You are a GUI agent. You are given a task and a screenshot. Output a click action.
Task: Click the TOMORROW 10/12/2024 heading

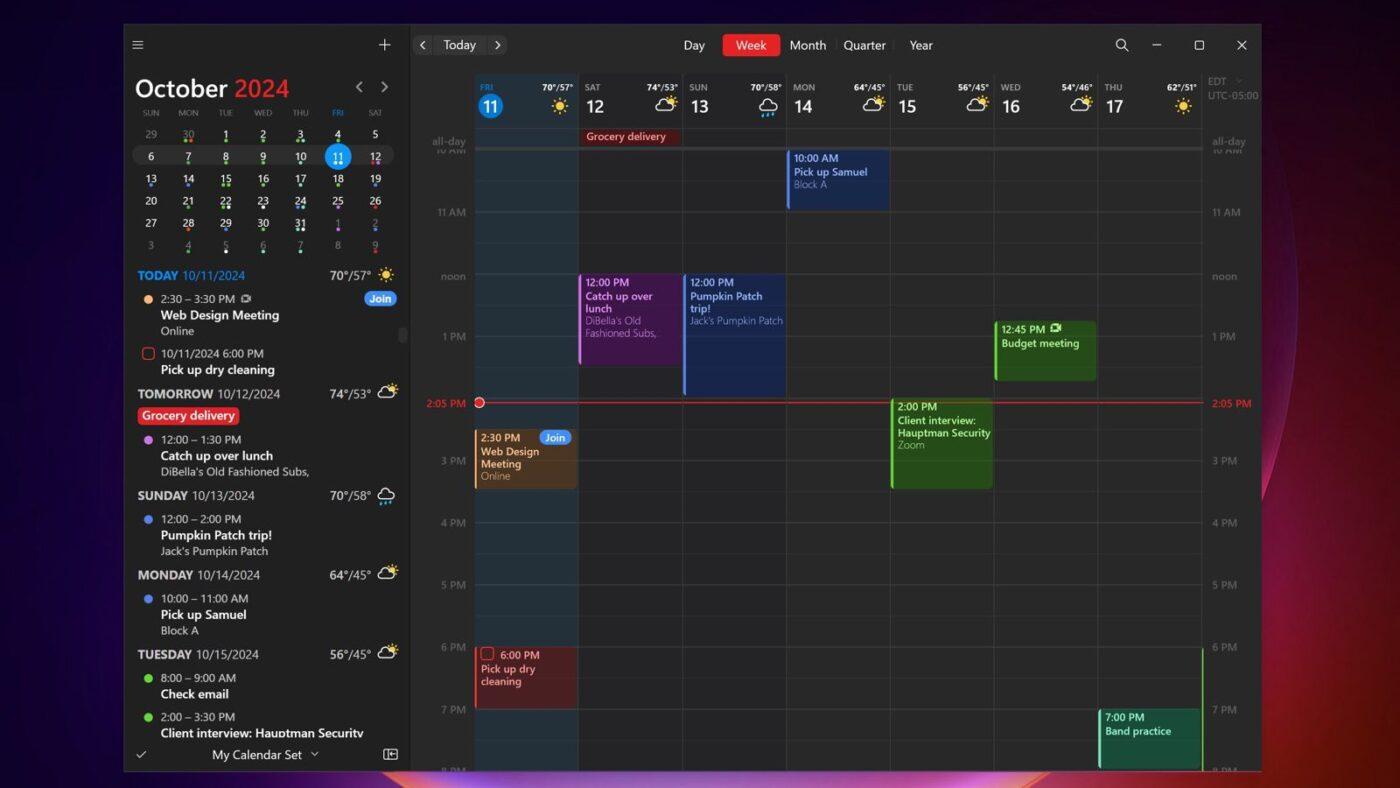pos(209,394)
